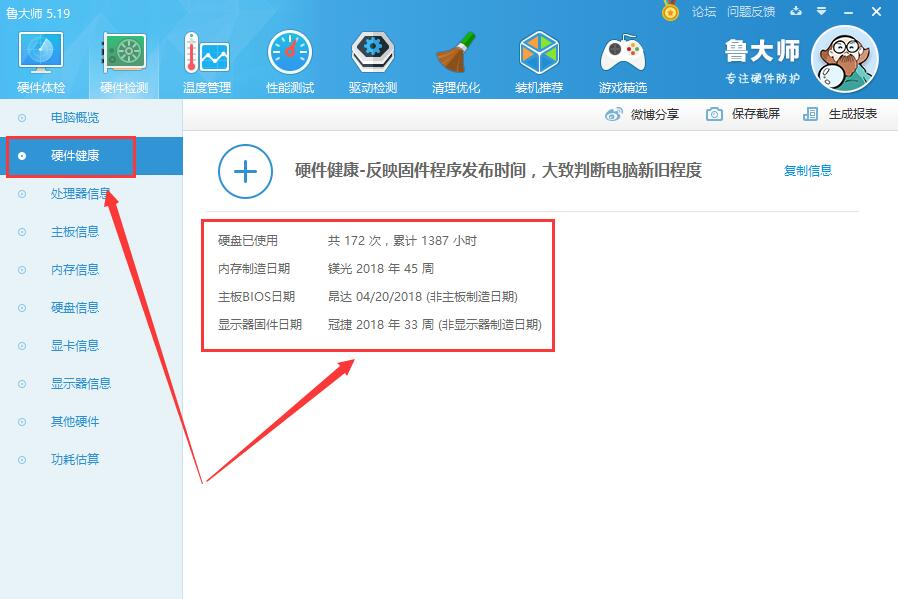Click the radio dot beside 显卡信息

click(22, 346)
